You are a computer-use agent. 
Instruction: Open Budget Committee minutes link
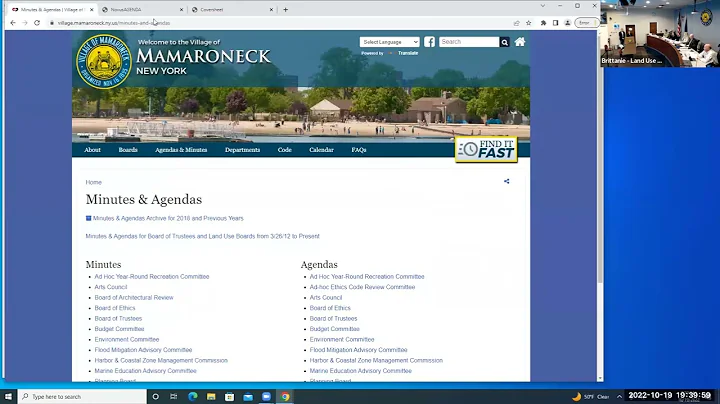119,329
